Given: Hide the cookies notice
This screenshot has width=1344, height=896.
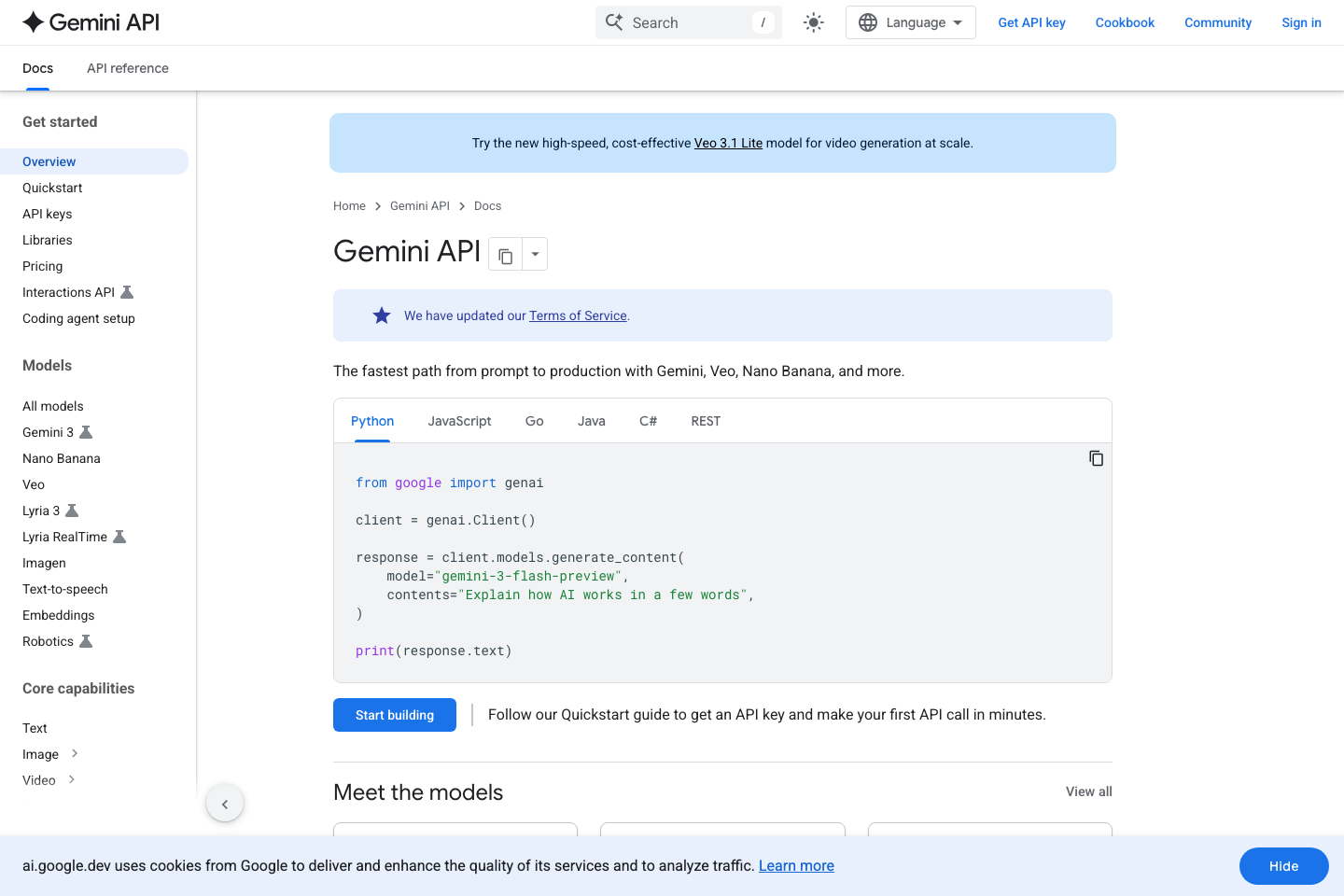Looking at the screenshot, I should 1283,866.
